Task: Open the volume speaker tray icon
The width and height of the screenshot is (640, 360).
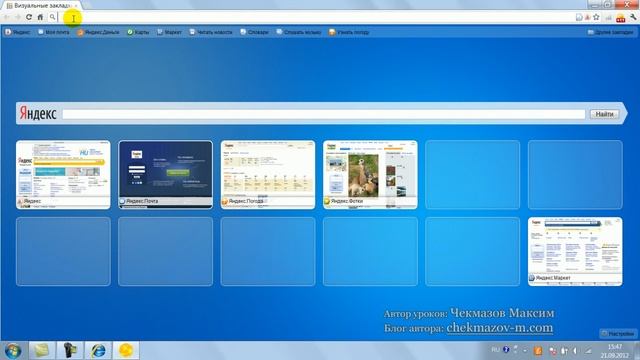Action: [576, 351]
